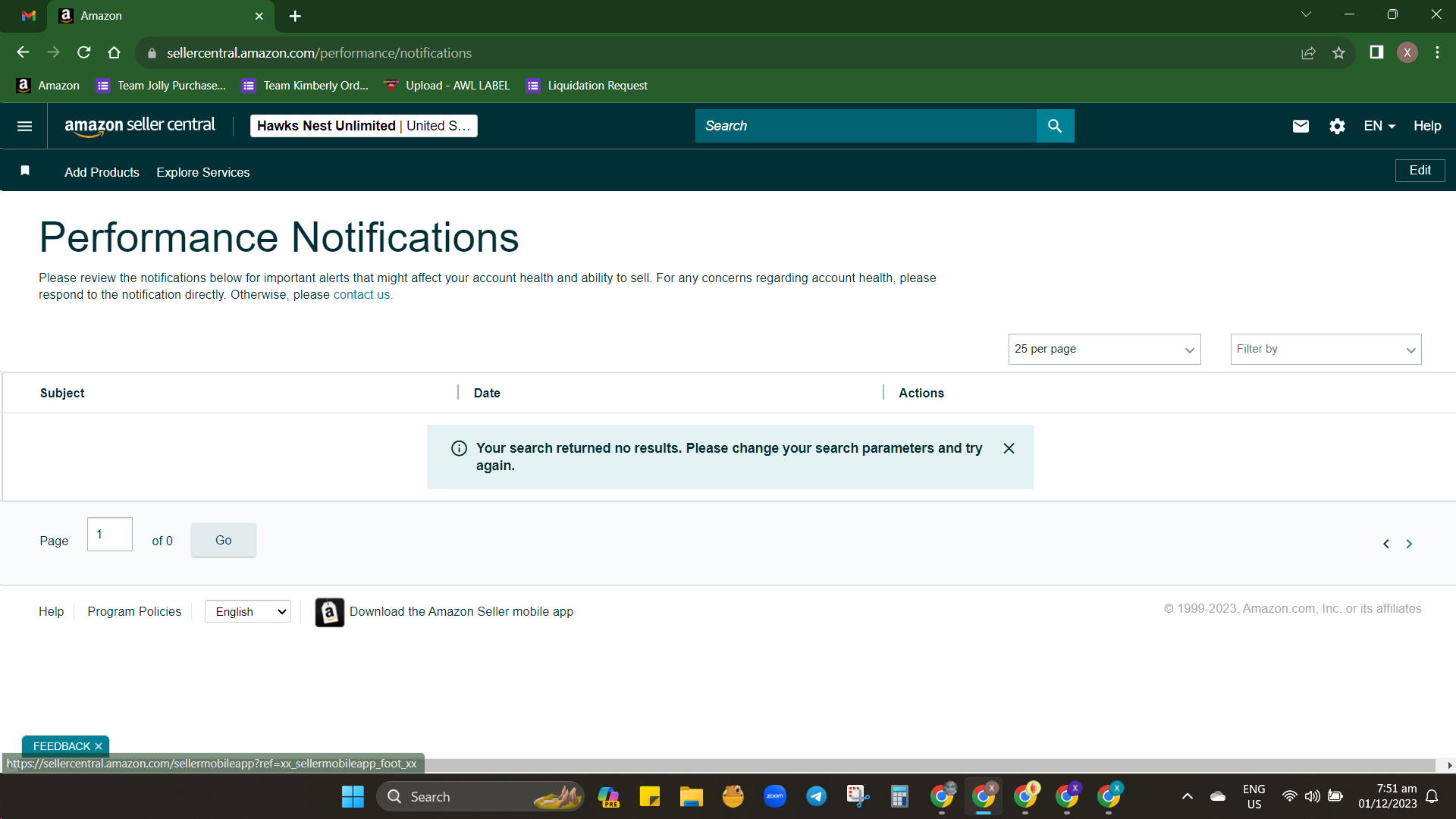Viewport: 1456px width, 819px height.
Task: Bookmark this page with the star
Action: click(x=1338, y=53)
